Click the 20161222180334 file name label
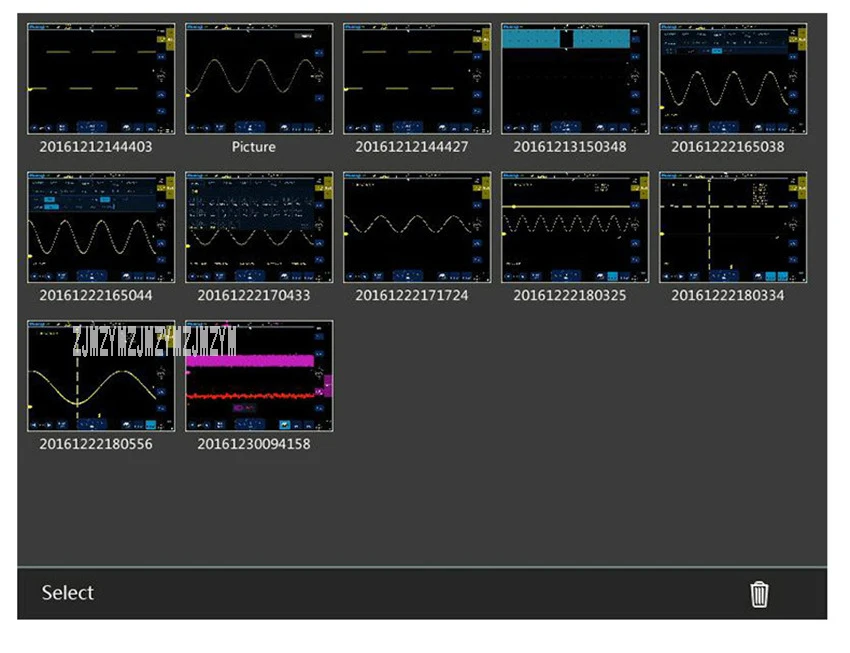Image resolution: width=850 pixels, height=653 pixels. 727,295
